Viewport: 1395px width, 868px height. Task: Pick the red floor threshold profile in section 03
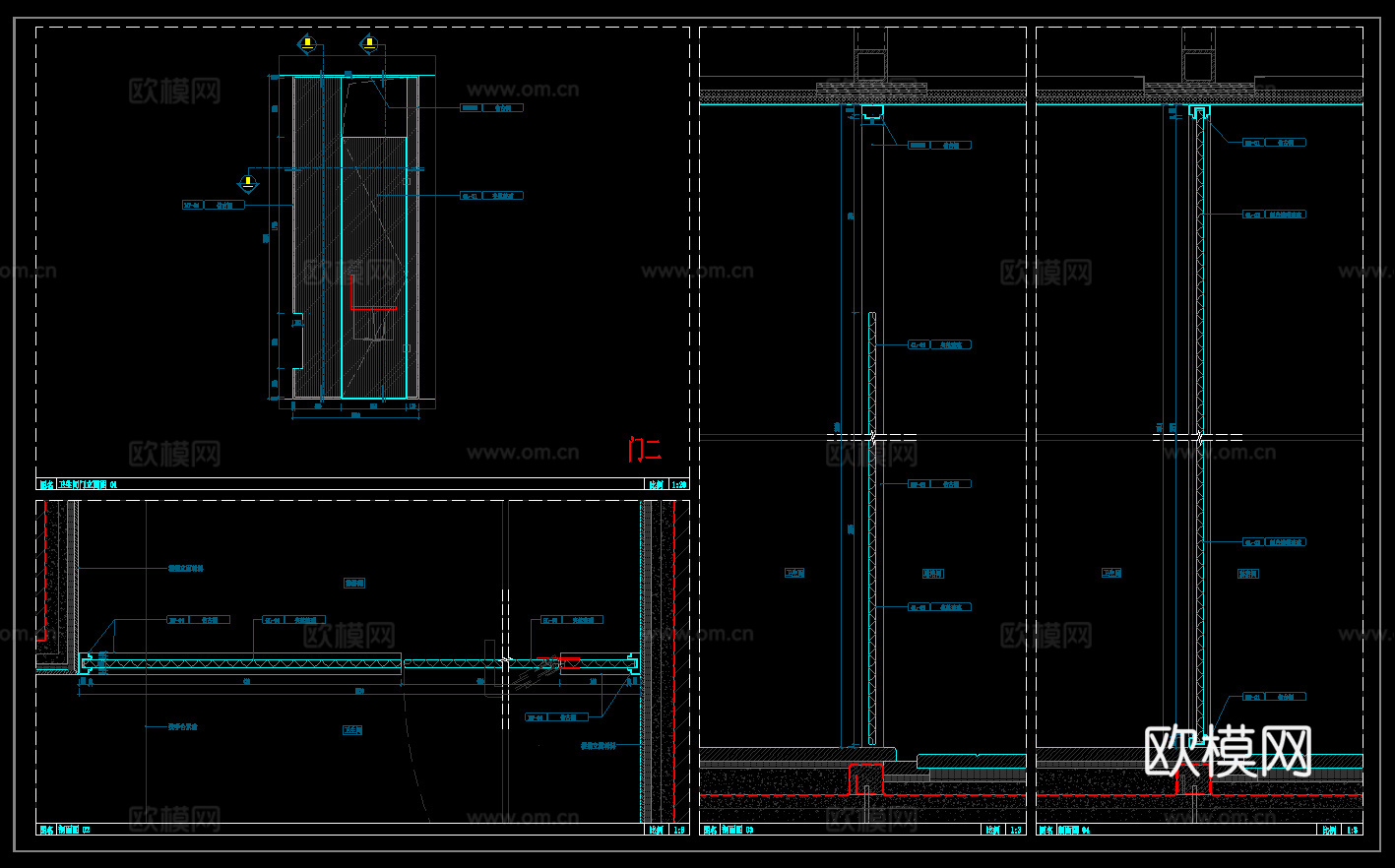(x=866, y=778)
